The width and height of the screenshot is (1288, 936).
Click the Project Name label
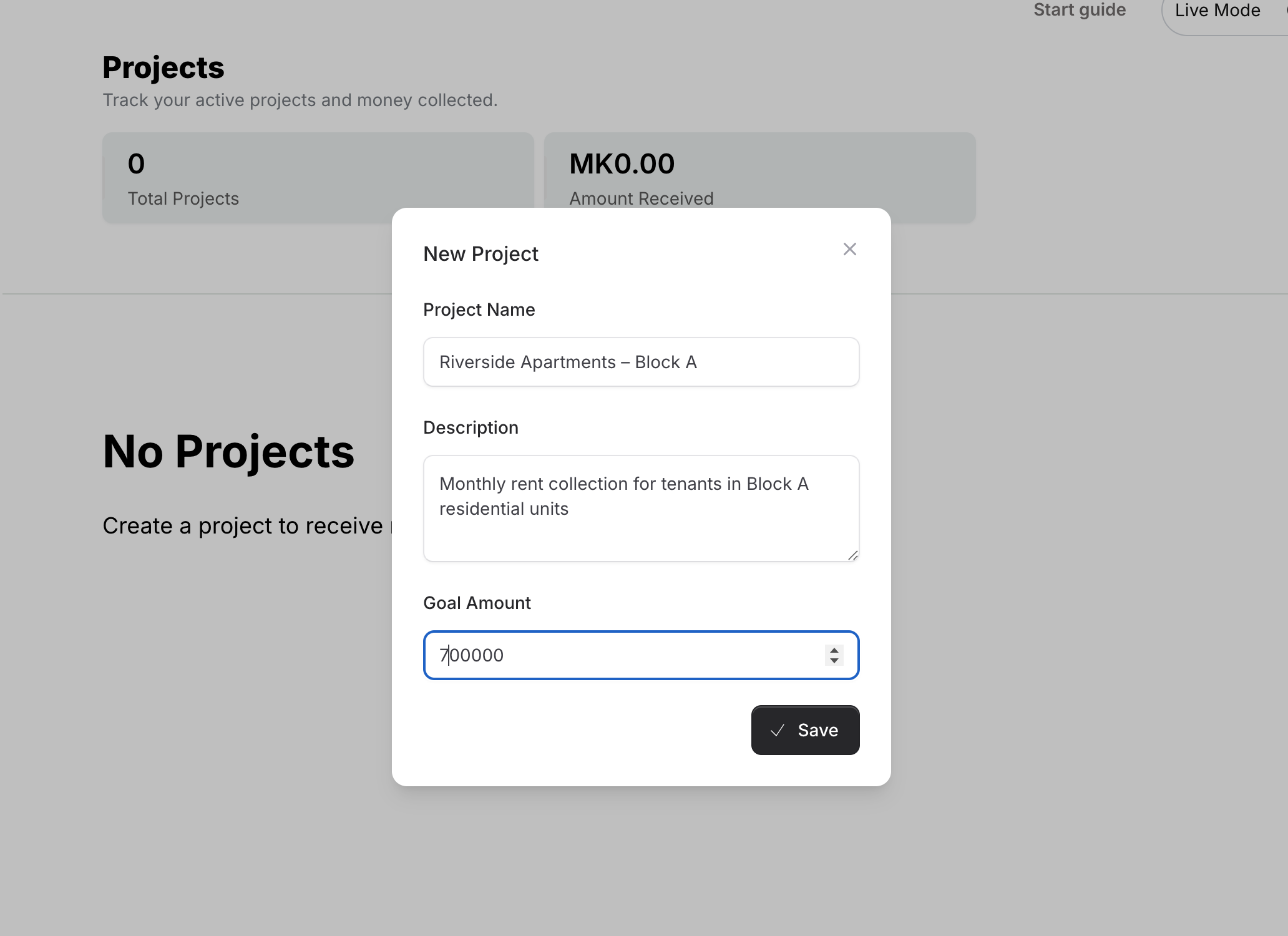tap(479, 310)
